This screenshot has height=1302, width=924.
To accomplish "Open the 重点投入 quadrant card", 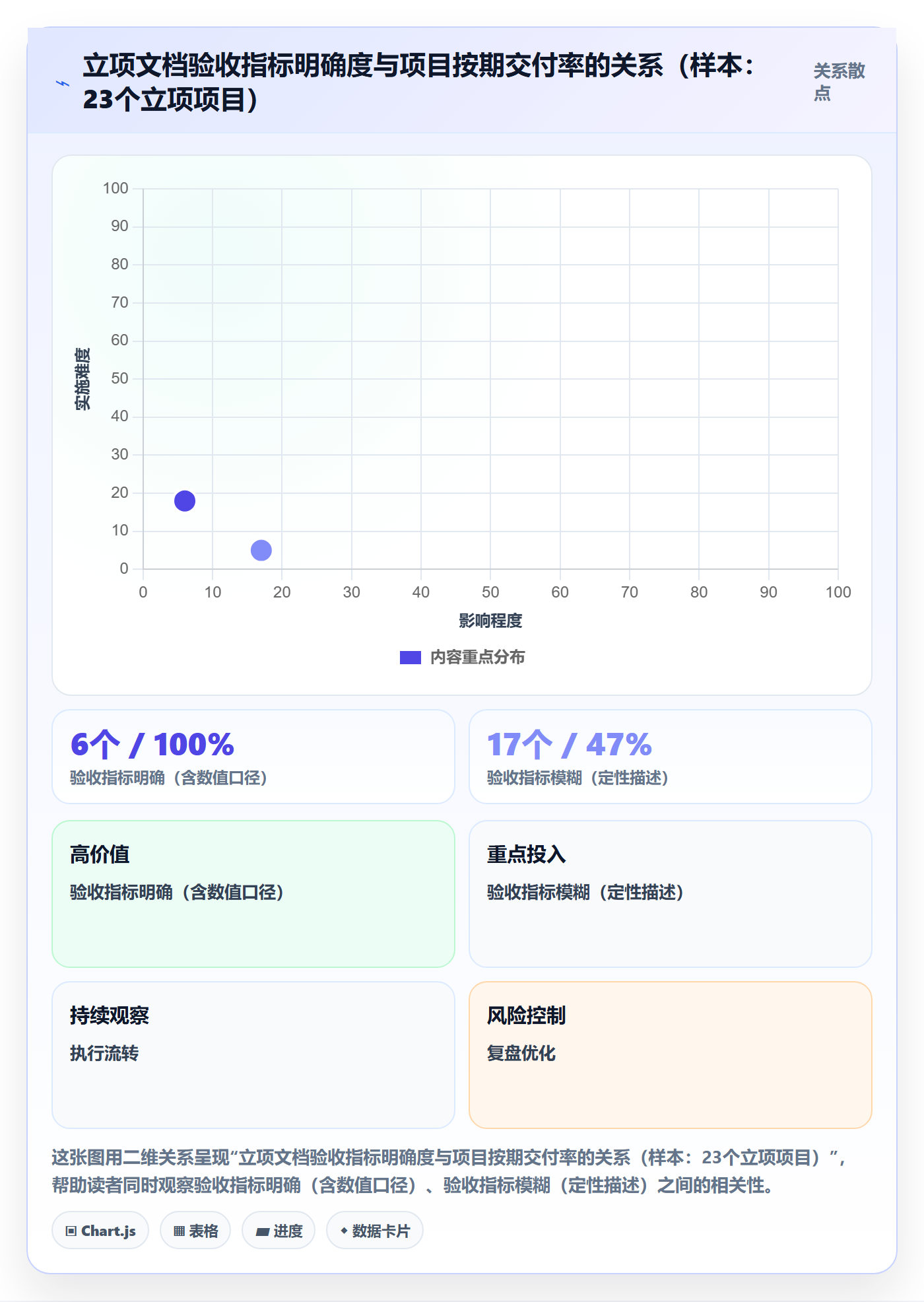I will pos(671,894).
